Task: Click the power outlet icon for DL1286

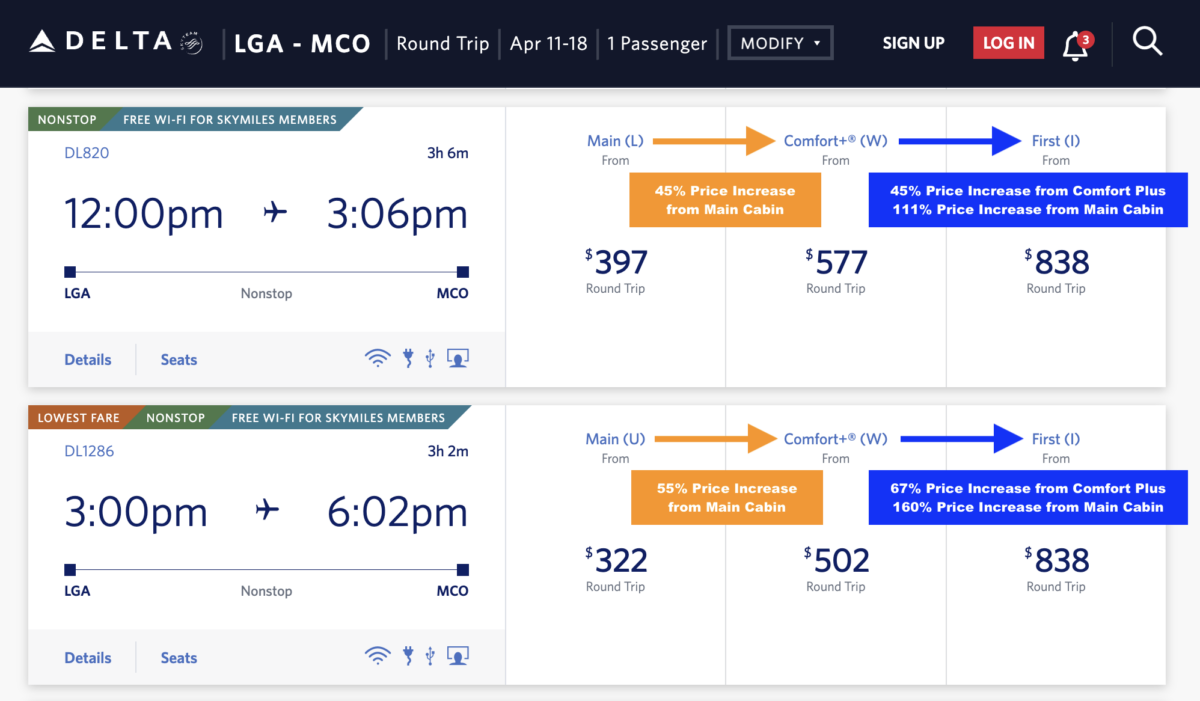Action: pyautogui.click(x=408, y=656)
